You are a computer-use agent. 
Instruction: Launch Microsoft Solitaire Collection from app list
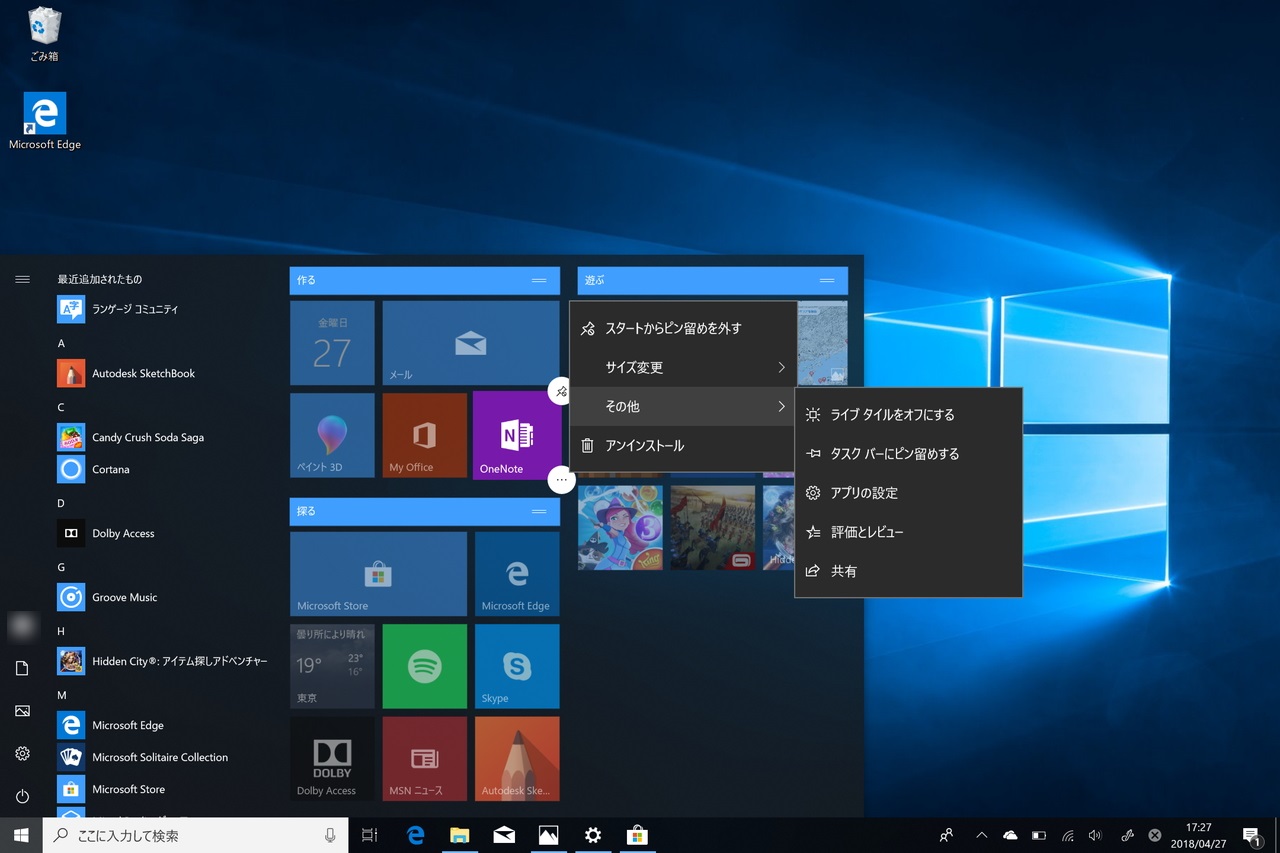[160, 757]
